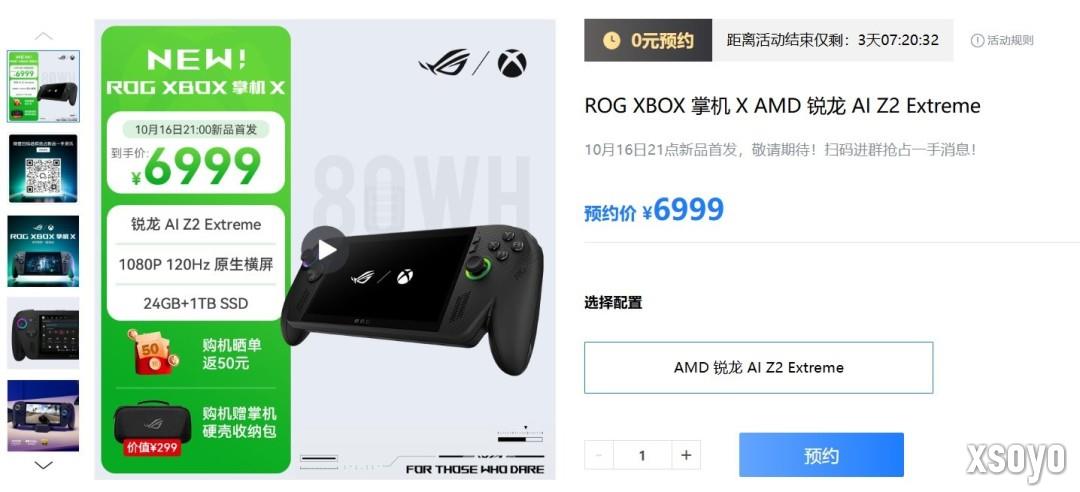Click the Xbox logo on the banner
The height and width of the screenshot is (492, 1080).
(512, 63)
